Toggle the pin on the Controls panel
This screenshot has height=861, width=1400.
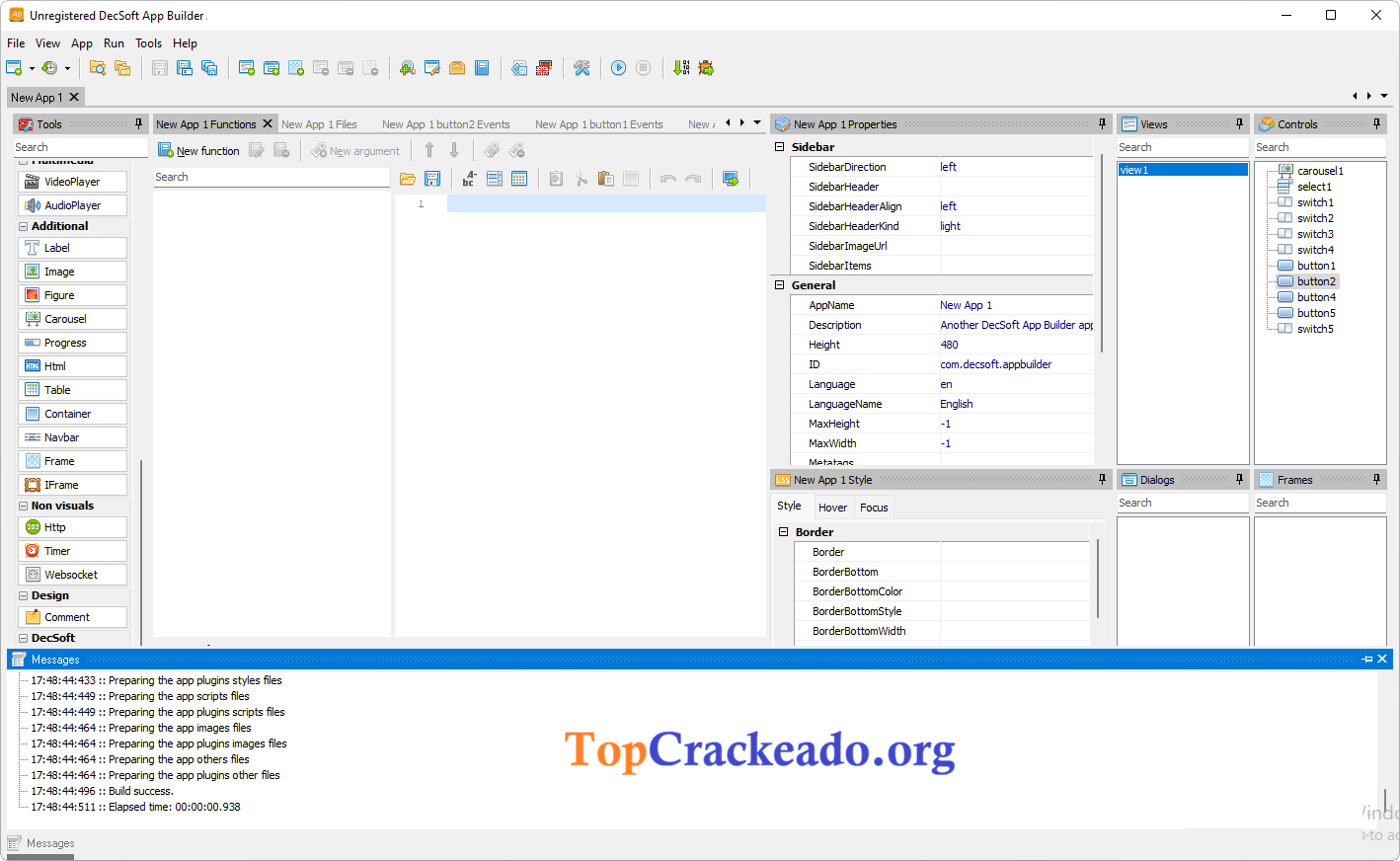pos(1378,123)
